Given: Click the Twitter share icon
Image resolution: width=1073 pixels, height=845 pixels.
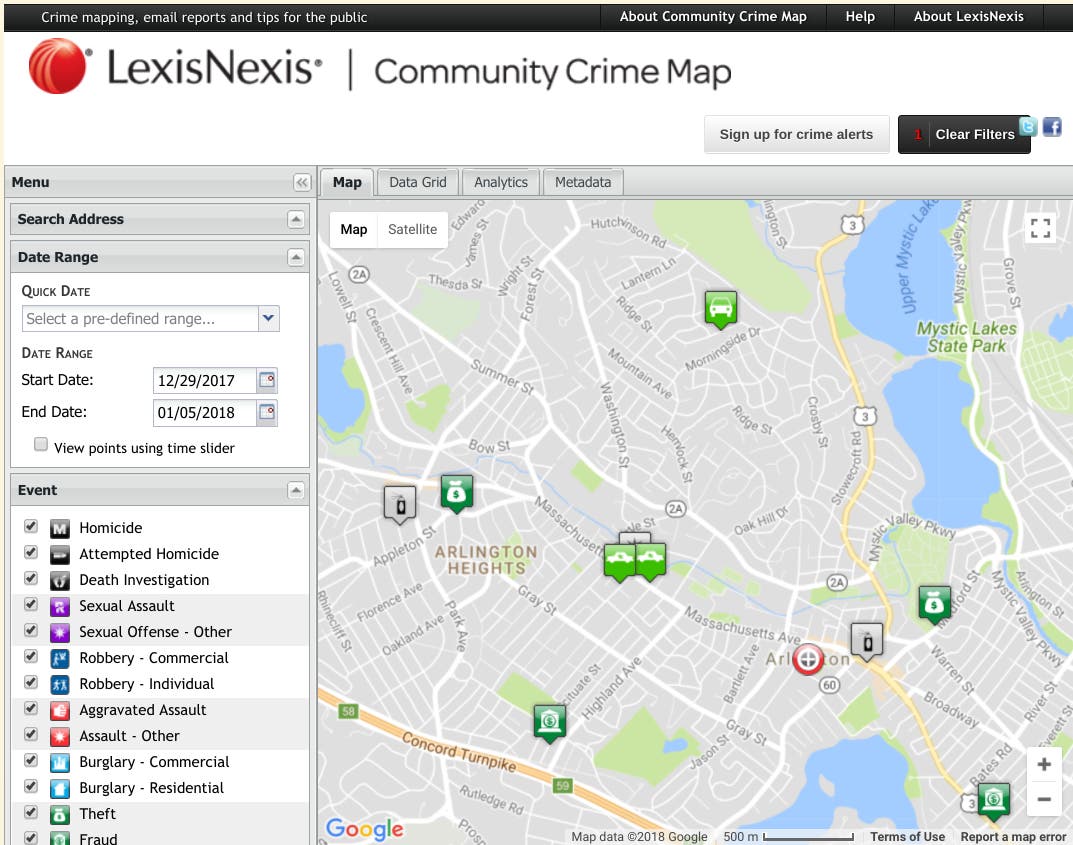Looking at the screenshot, I should pos(1027,127).
